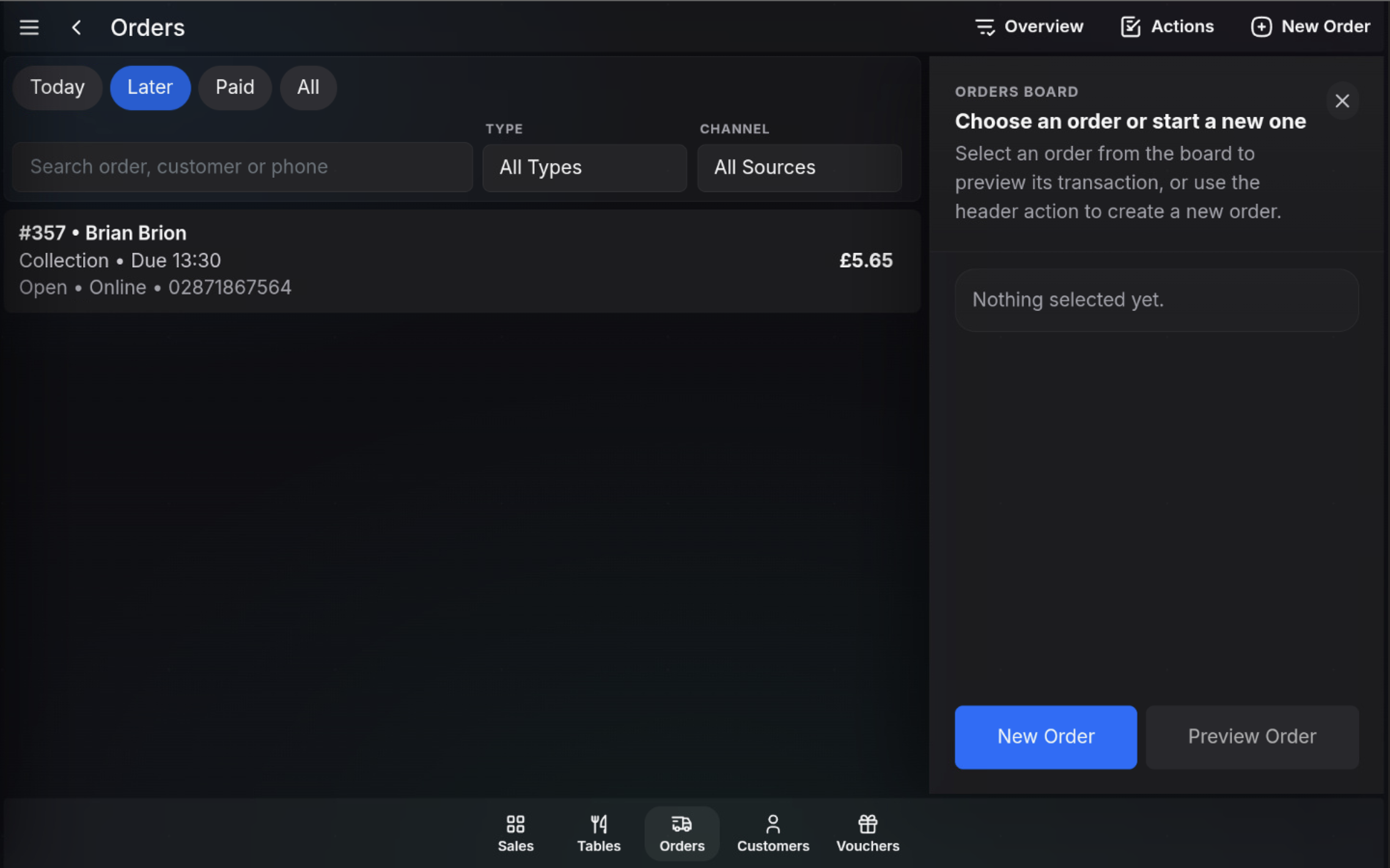
Task: Open the hamburger menu icon
Action: (x=29, y=27)
